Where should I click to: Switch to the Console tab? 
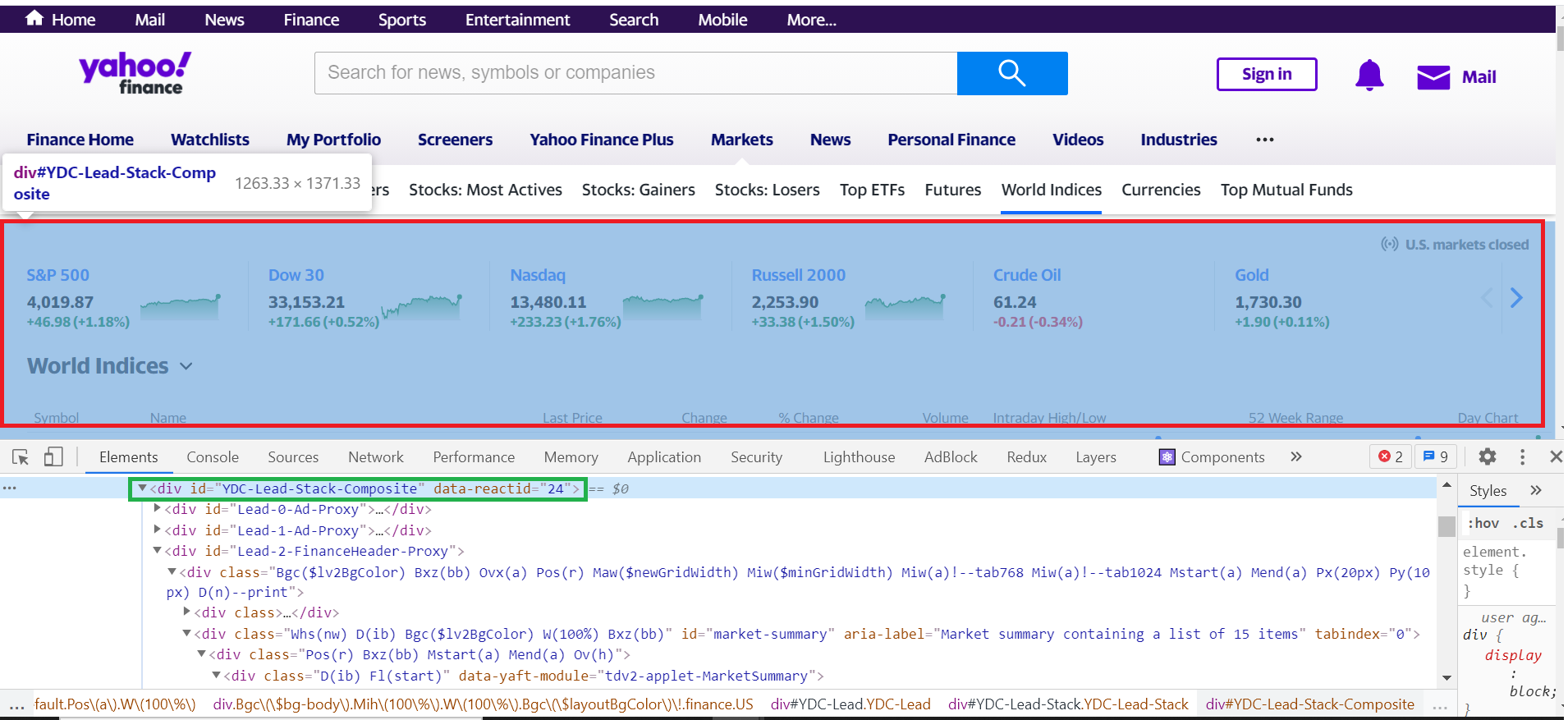tap(213, 457)
